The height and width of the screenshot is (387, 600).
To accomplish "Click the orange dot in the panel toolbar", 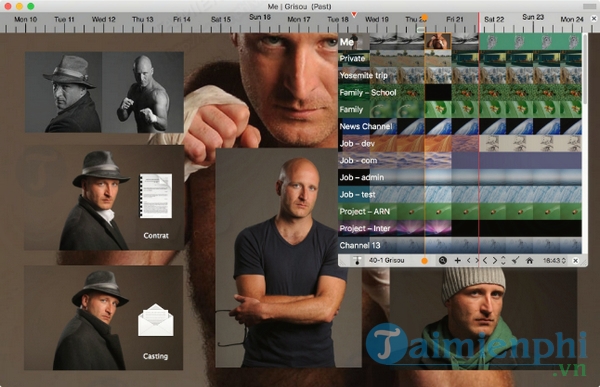I will (x=424, y=261).
